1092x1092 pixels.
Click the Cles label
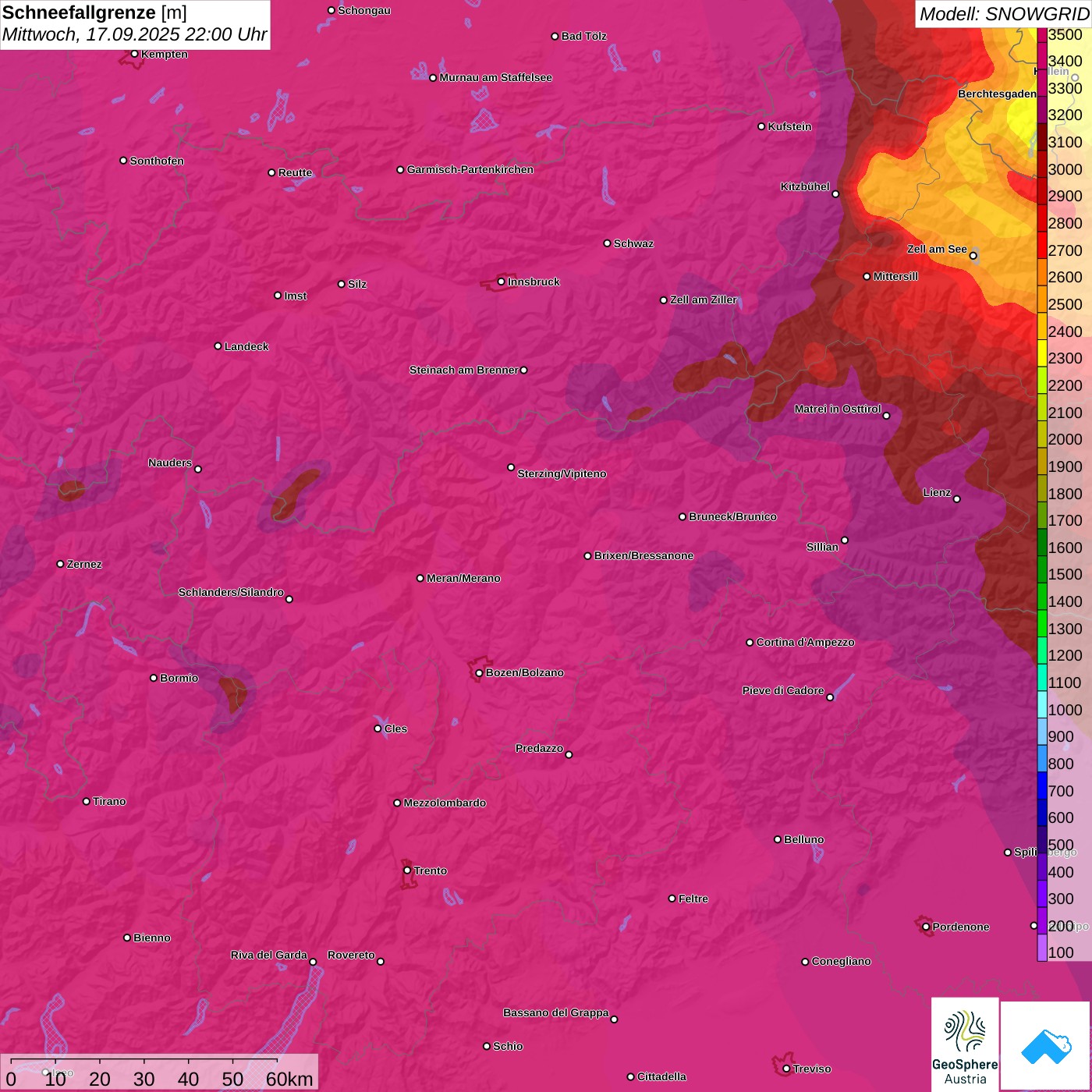pyautogui.click(x=395, y=729)
